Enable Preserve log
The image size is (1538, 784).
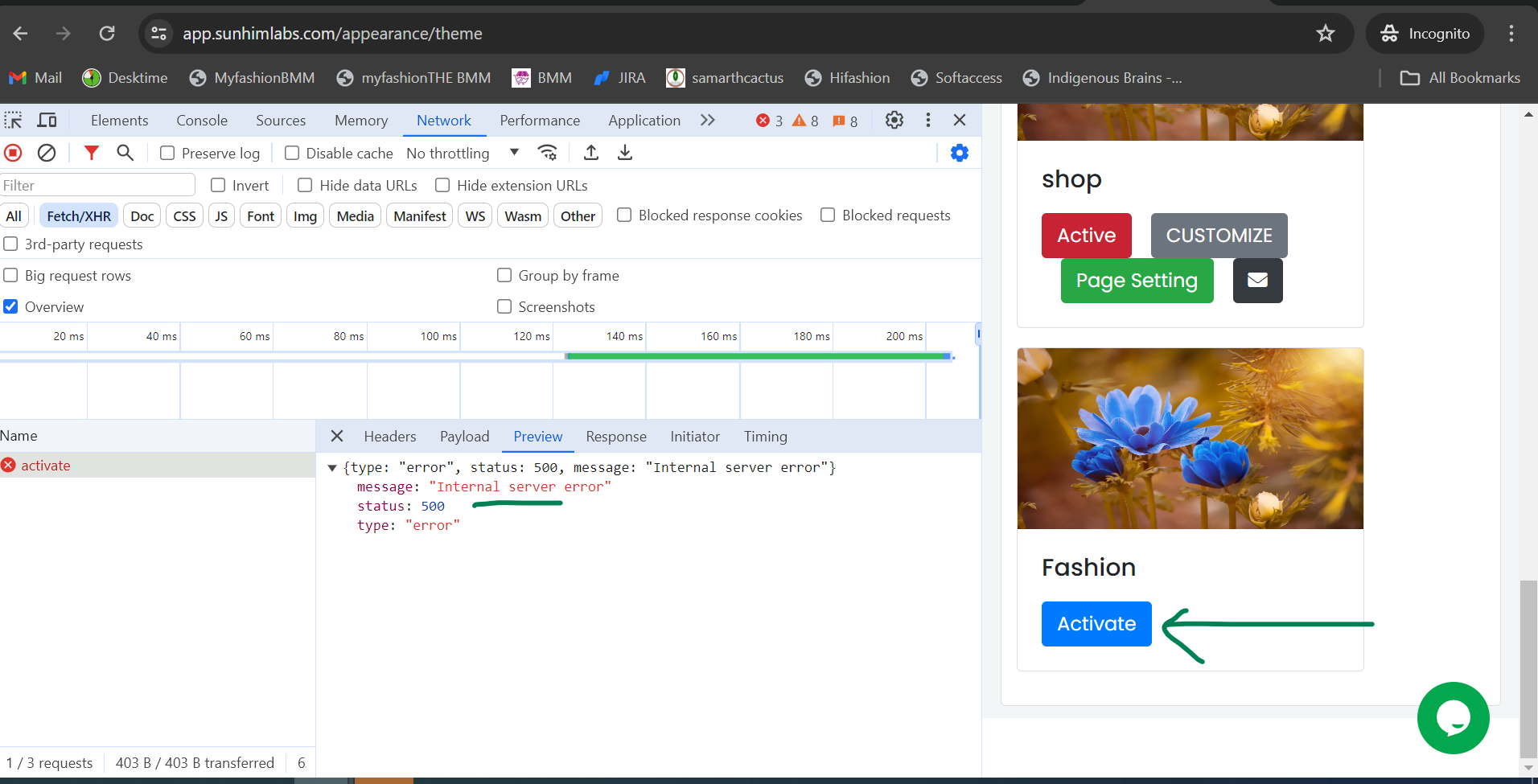point(167,153)
